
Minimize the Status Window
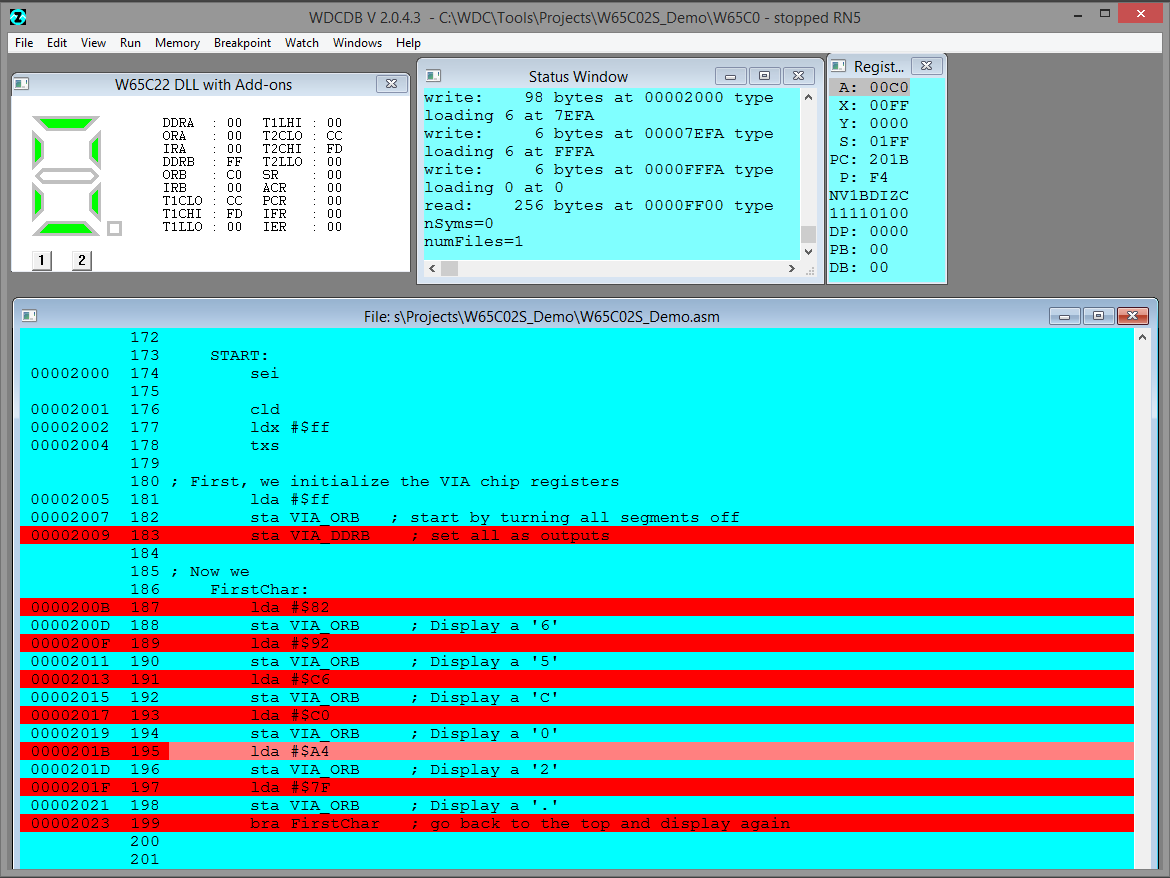[730, 76]
